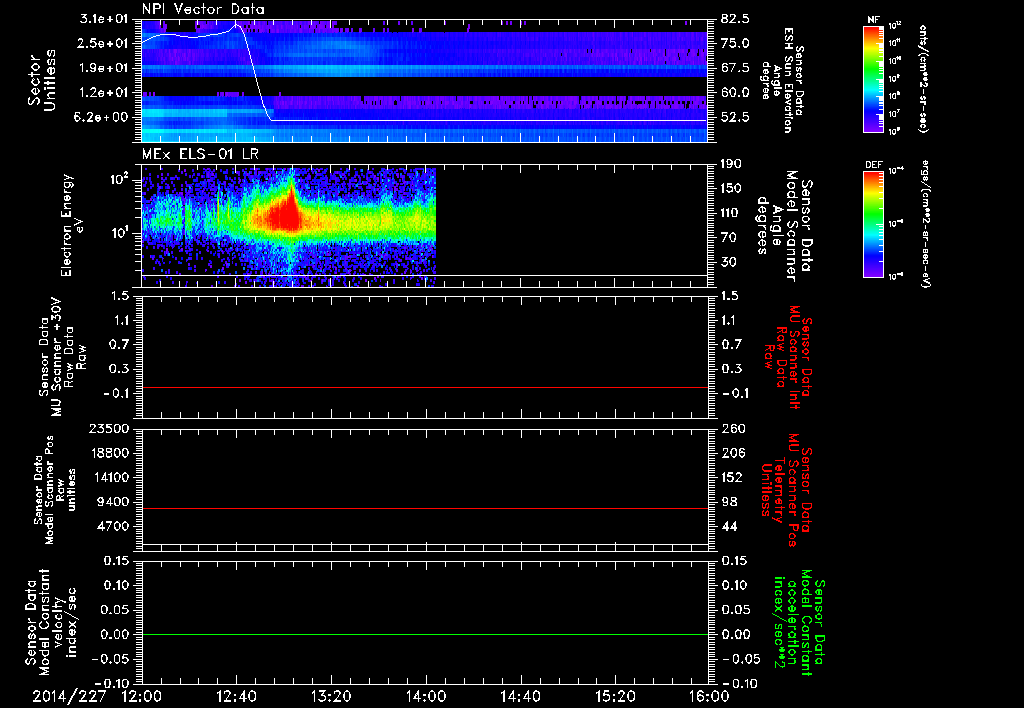The height and width of the screenshot is (708, 1024).
Task: Click the '14100' scanner position tick
Action: coord(111,477)
